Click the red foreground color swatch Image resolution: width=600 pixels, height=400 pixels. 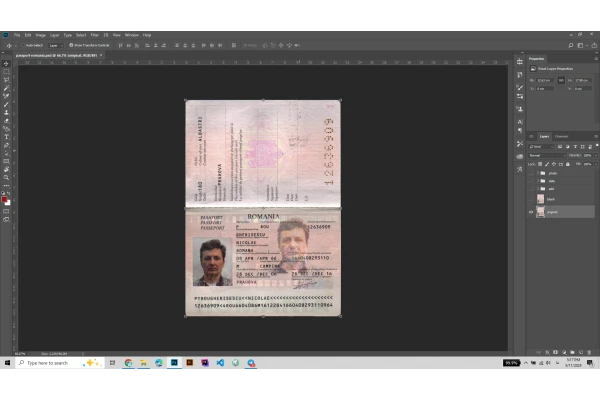[4, 199]
